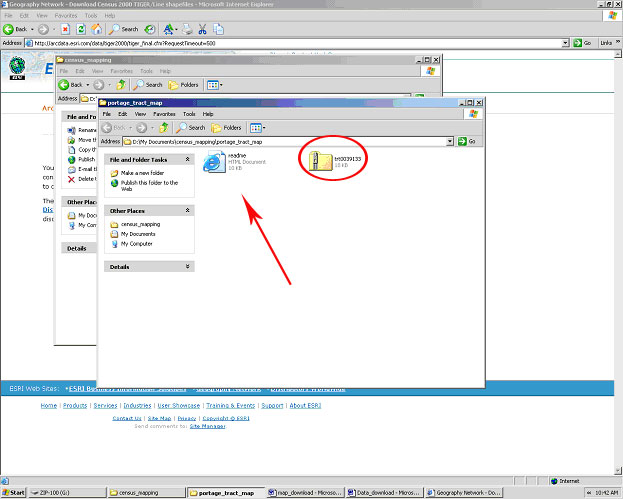
Task: Click Publish this folder to the Web
Action: coord(144,186)
